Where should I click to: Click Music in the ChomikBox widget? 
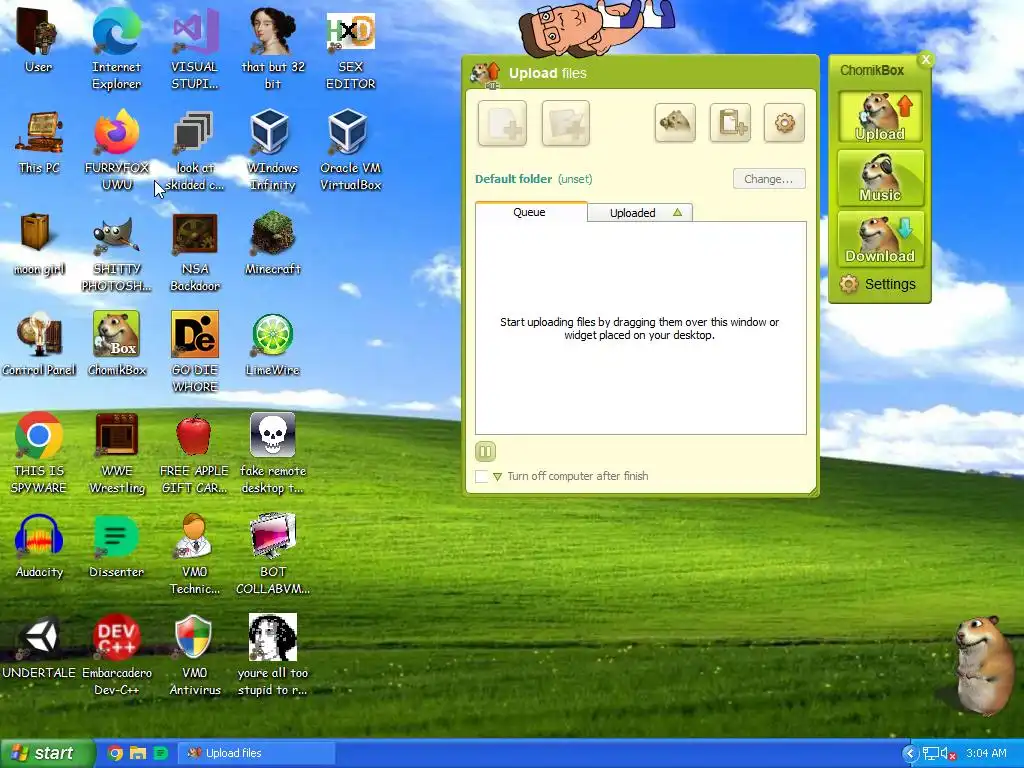(880, 178)
